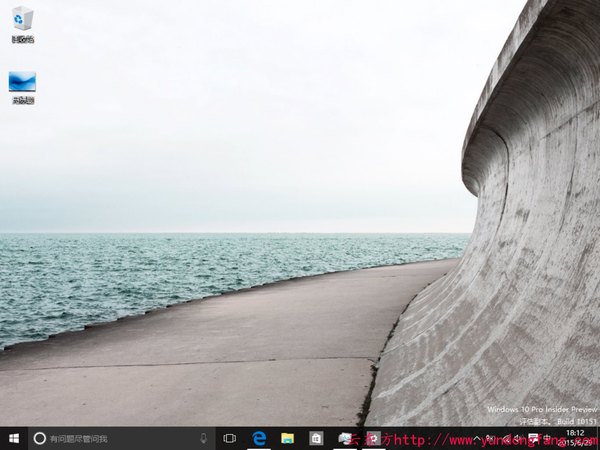Switch to the running app beside Store

[x=345, y=439]
